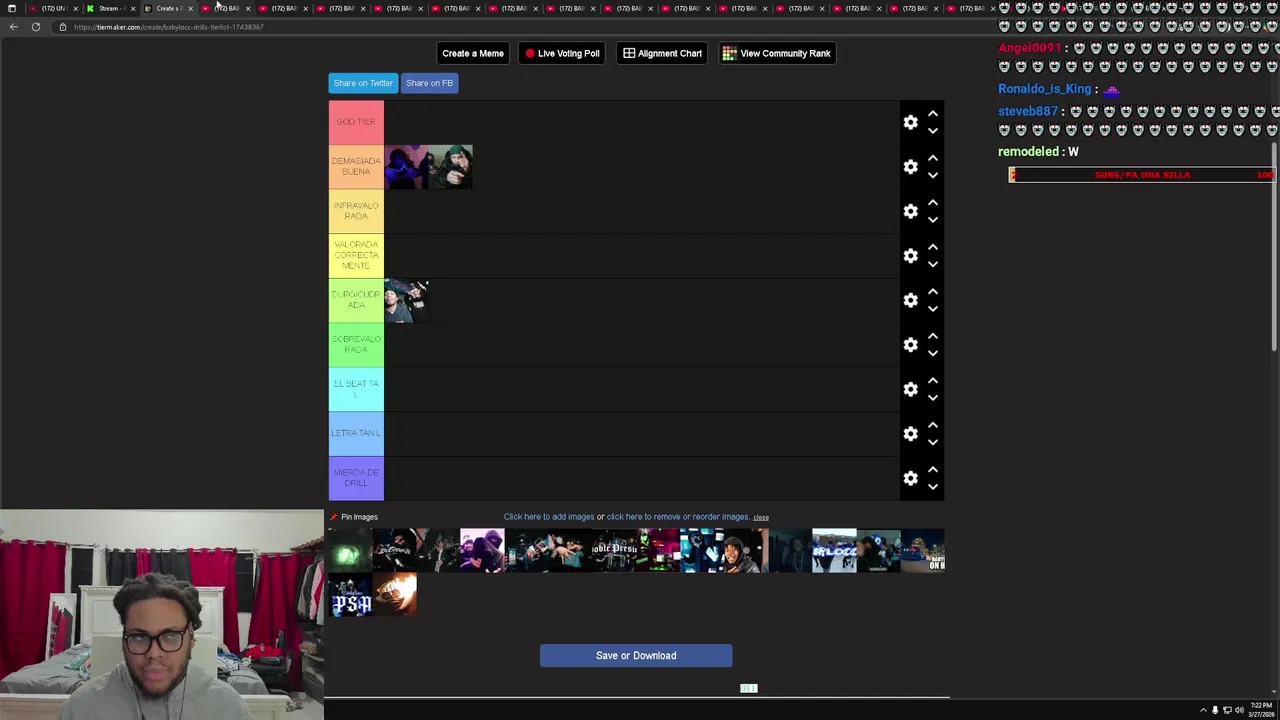Screen dimensions: 1280x720
Task: Open settings gear for DURO/CUDRADA row
Action: click(x=910, y=300)
